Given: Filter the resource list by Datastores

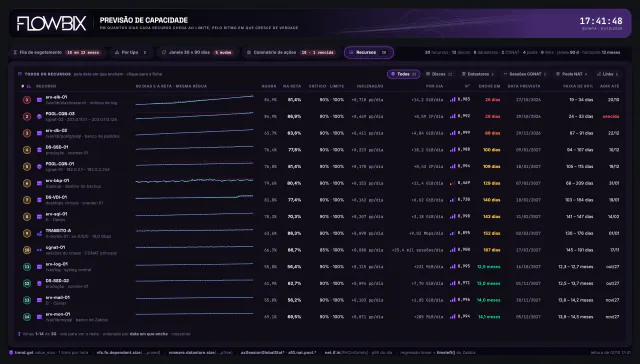Looking at the screenshot, I should (x=478, y=74).
